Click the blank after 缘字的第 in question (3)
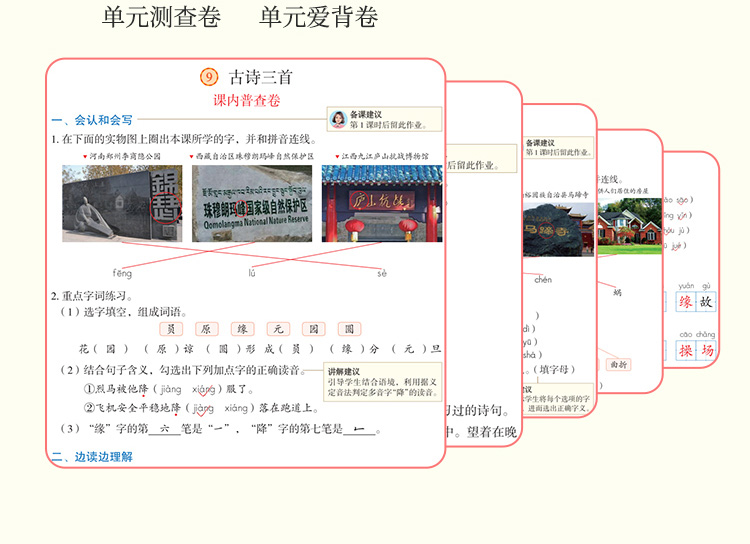The height and width of the screenshot is (544, 750). pyautogui.click(x=165, y=429)
